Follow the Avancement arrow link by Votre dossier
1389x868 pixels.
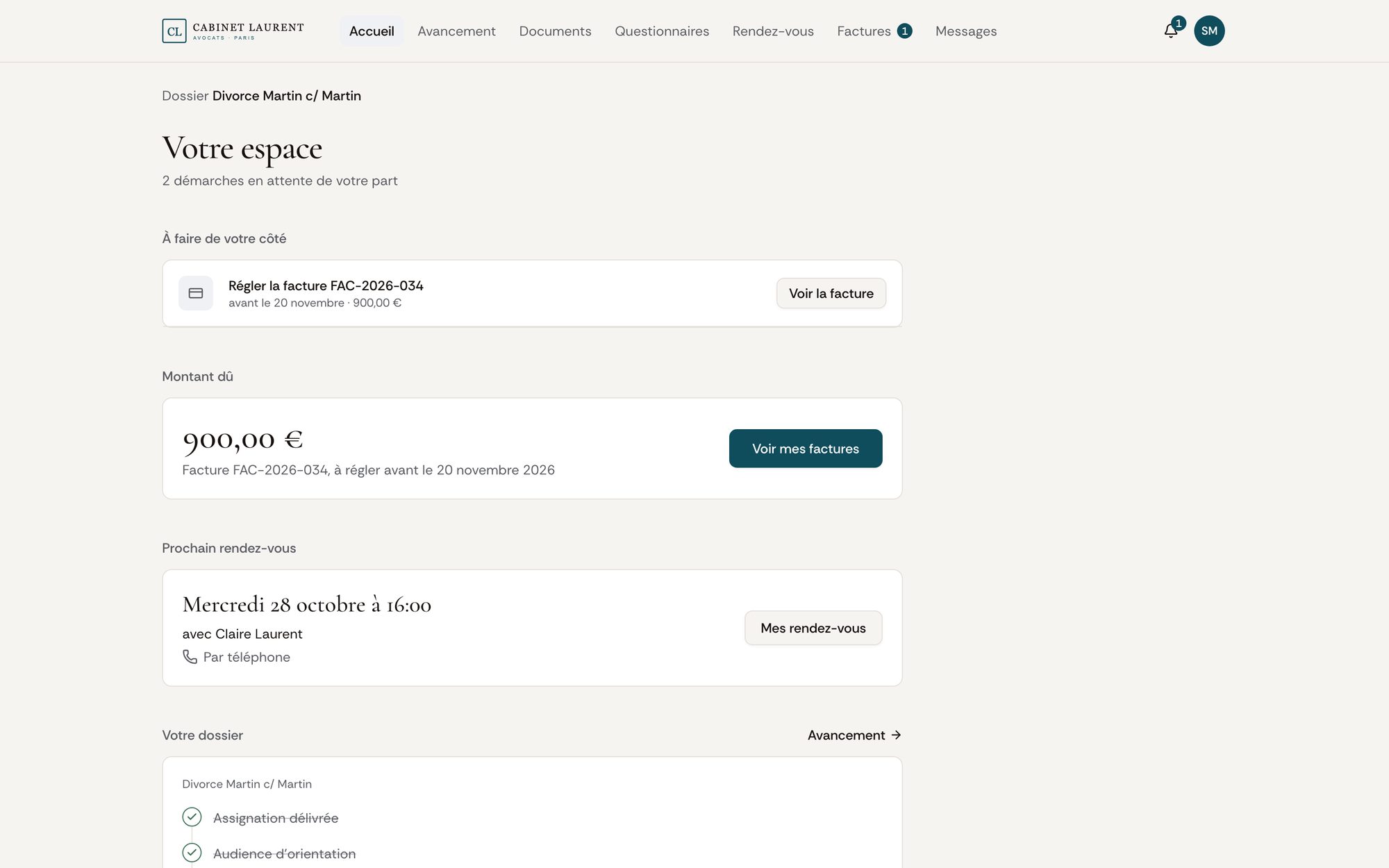854,735
